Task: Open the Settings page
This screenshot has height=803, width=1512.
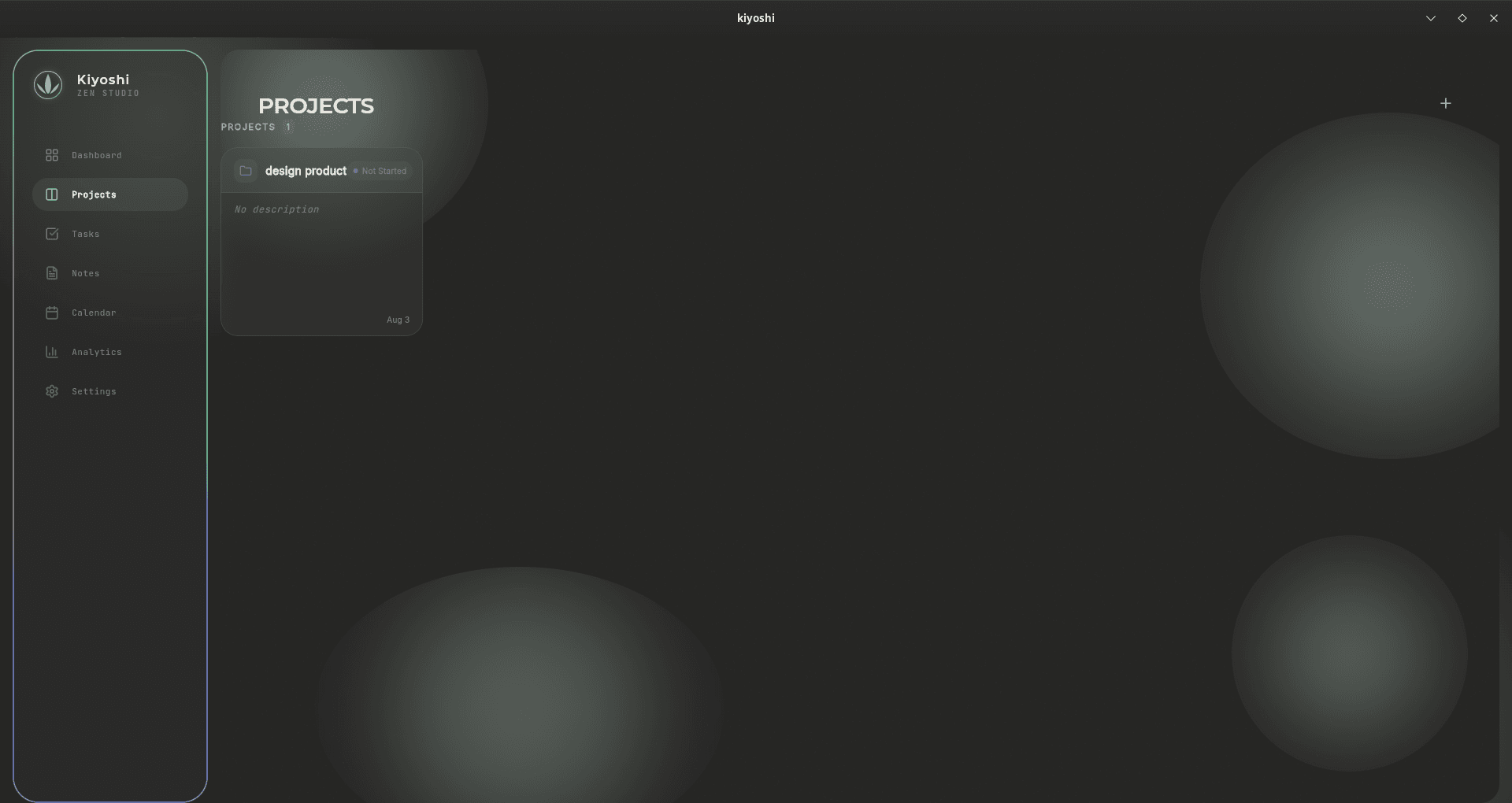Action: (110, 391)
